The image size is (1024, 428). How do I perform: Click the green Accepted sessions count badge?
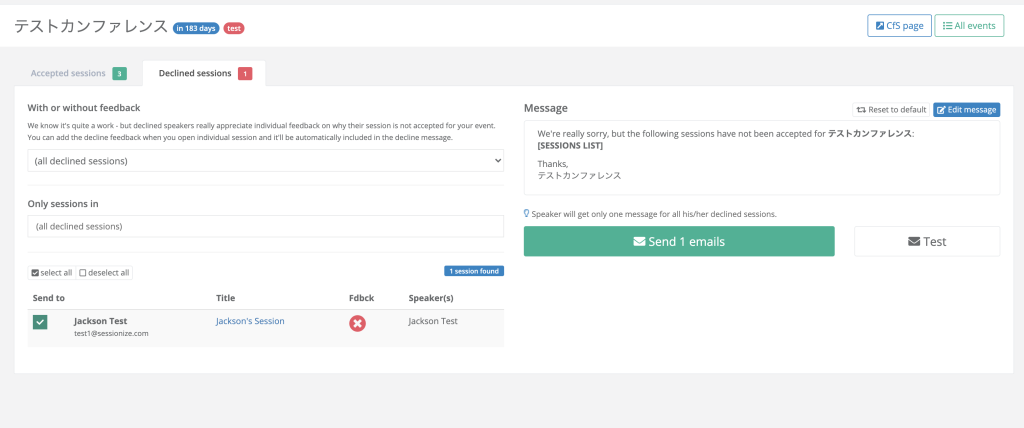(119, 74)
